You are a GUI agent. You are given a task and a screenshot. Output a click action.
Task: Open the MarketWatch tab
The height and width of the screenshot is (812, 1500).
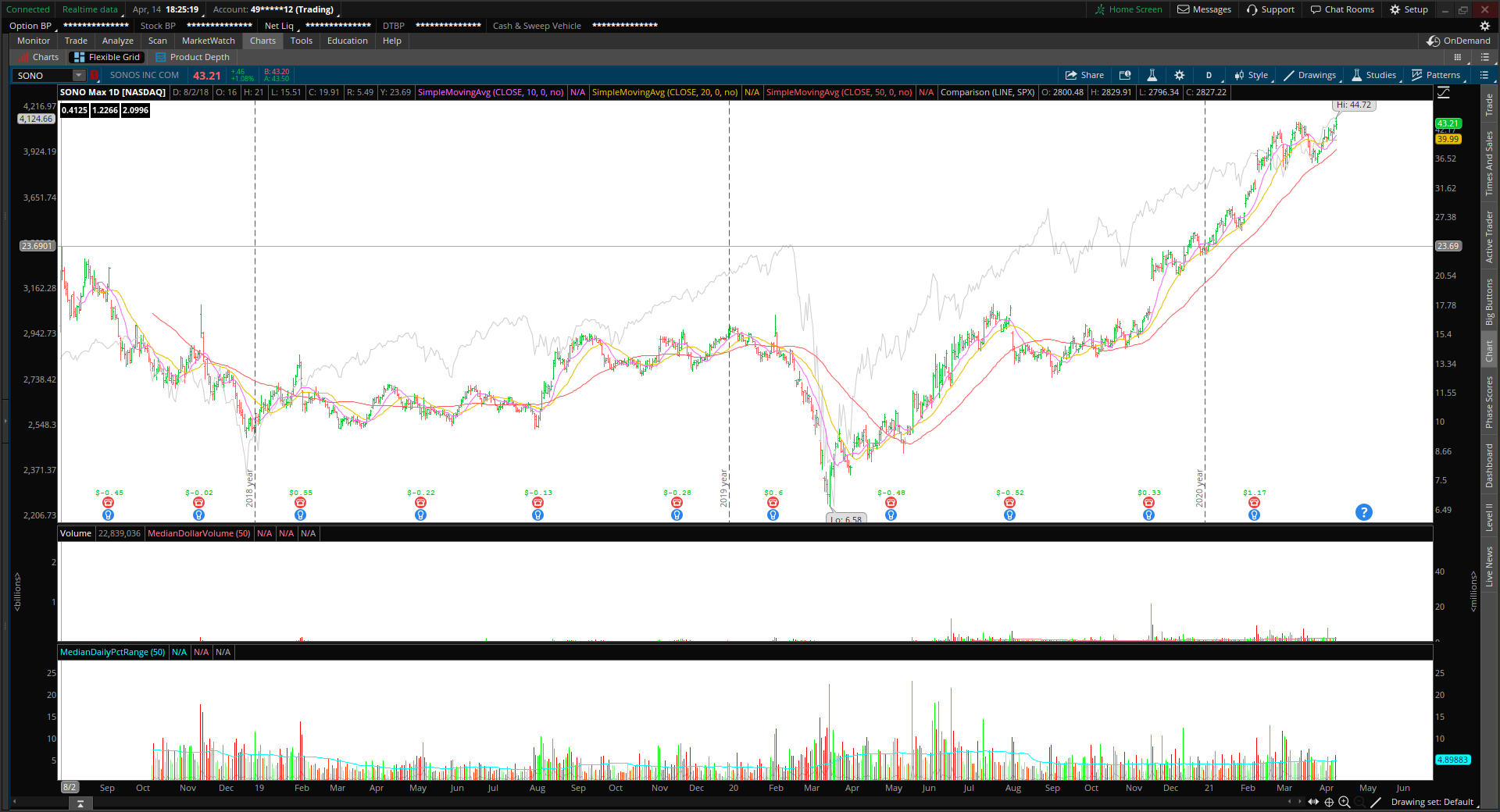(x=209, y=41)
